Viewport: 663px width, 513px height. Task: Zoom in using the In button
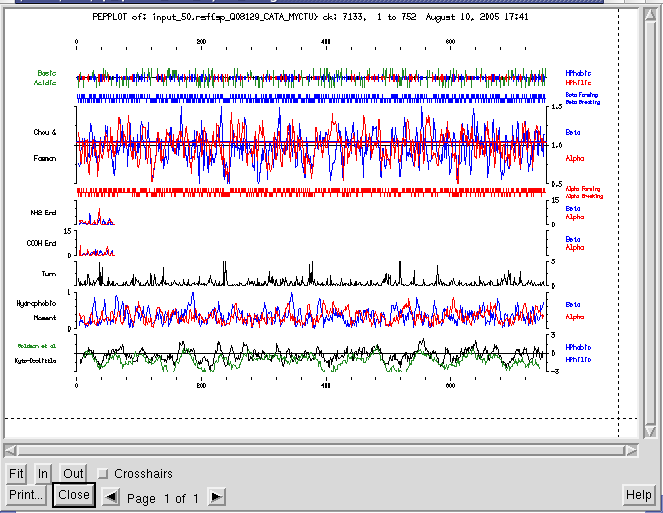tap(43, 473)
